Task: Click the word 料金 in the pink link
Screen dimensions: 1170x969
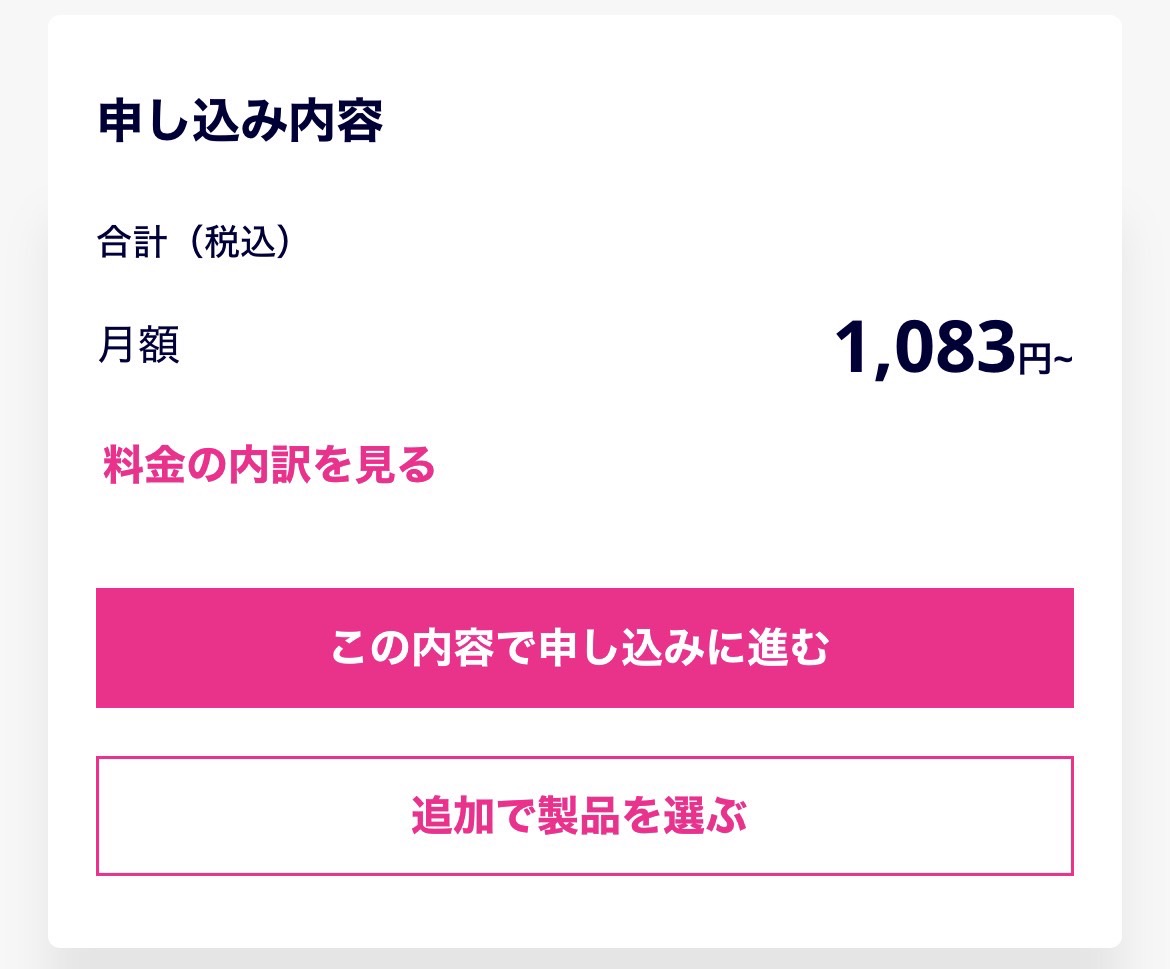Action: [x=136, y=466]
